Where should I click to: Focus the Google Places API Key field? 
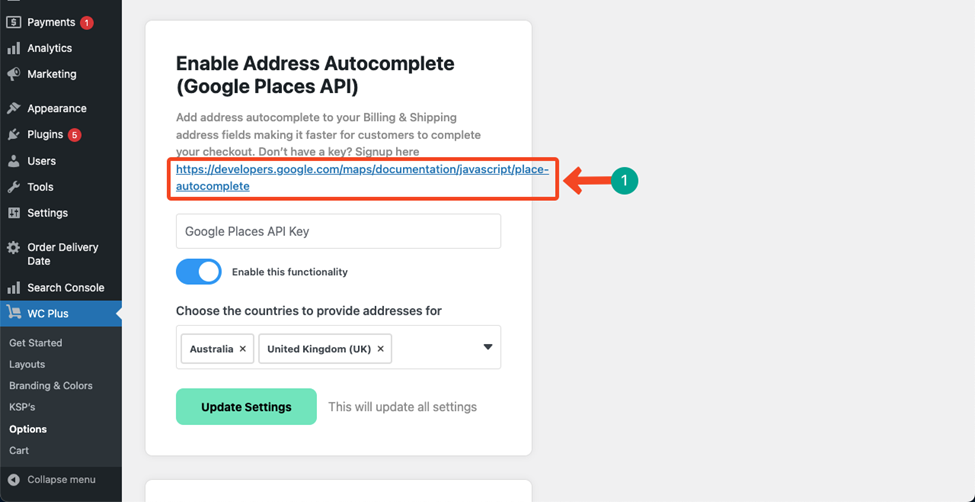[x=338, y=231]
